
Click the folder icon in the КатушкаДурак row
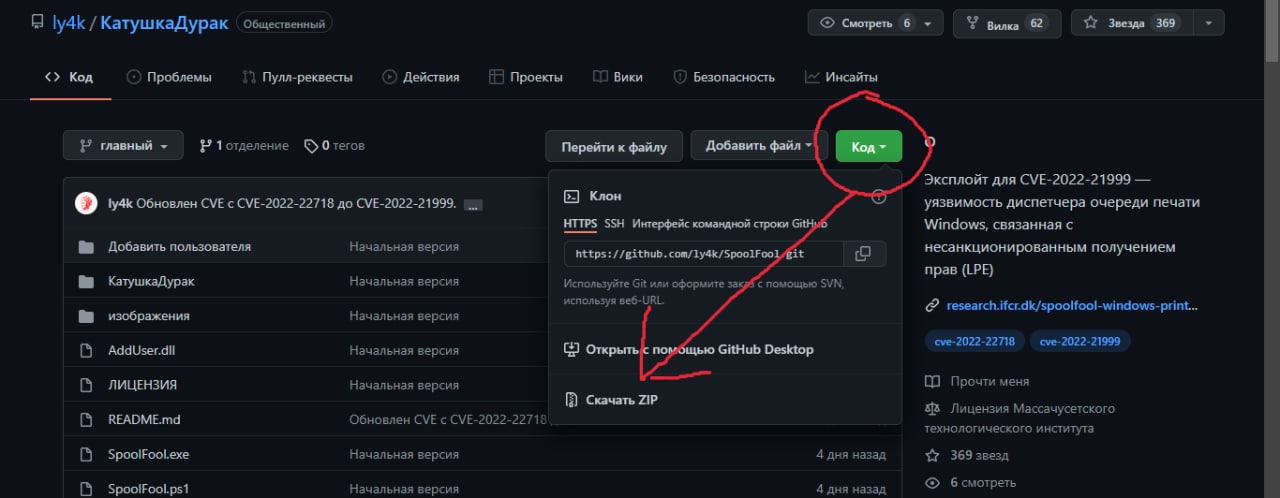[x=86, y=281]
